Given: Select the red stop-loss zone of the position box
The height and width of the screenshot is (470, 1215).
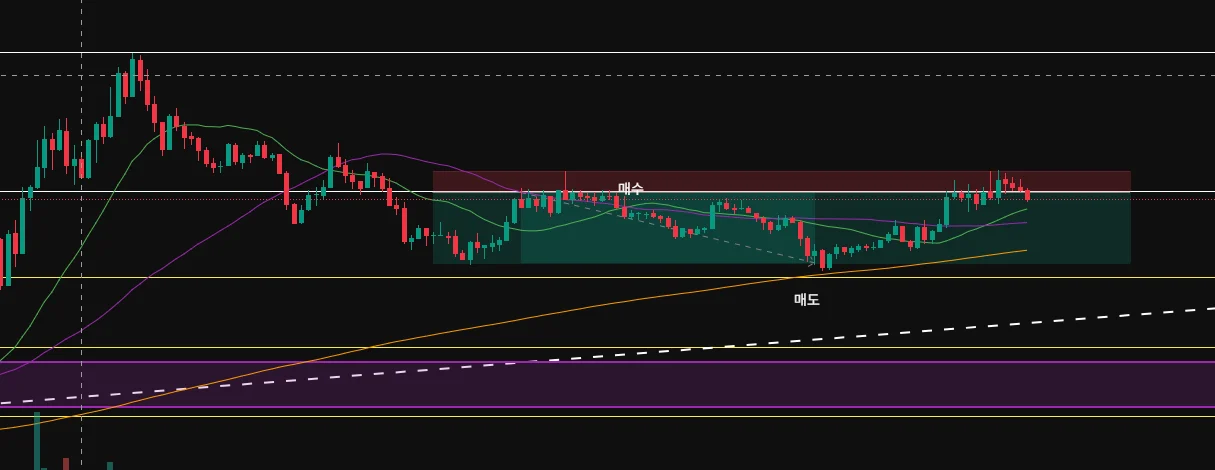Looking at the screenshot, I should point(782,181).
